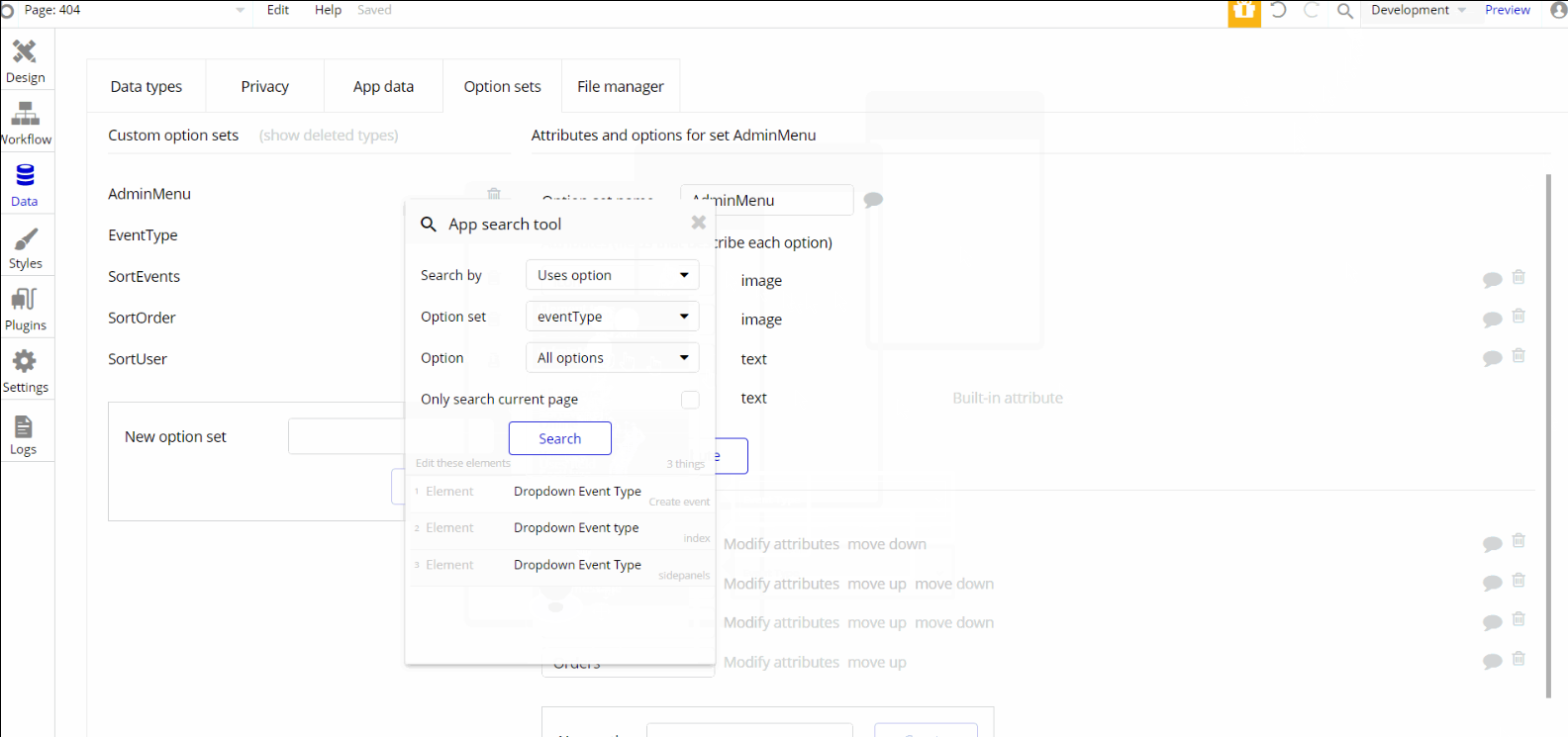Expand the Search by dropdown

coord(612,275)
